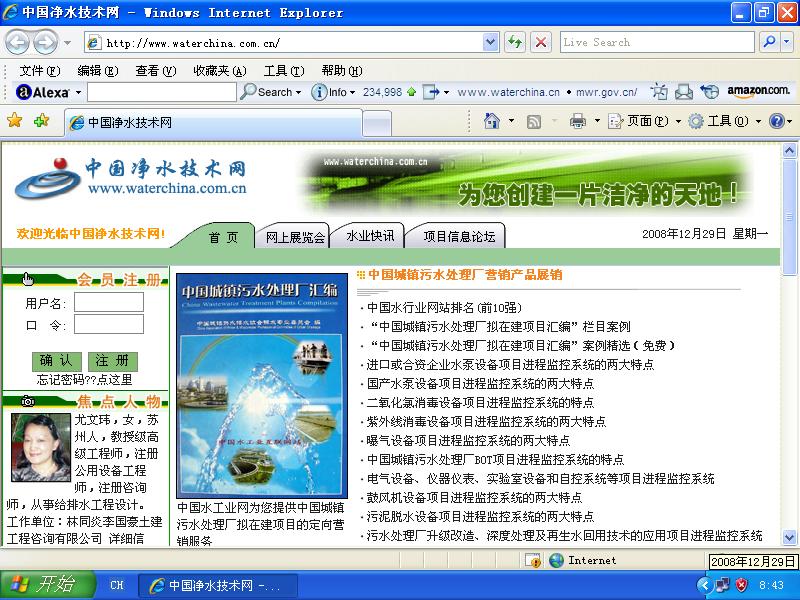Click the Add to Favorites icon
Screen dimensions: 800x600
pyautogui.click(x=41, y=121)
